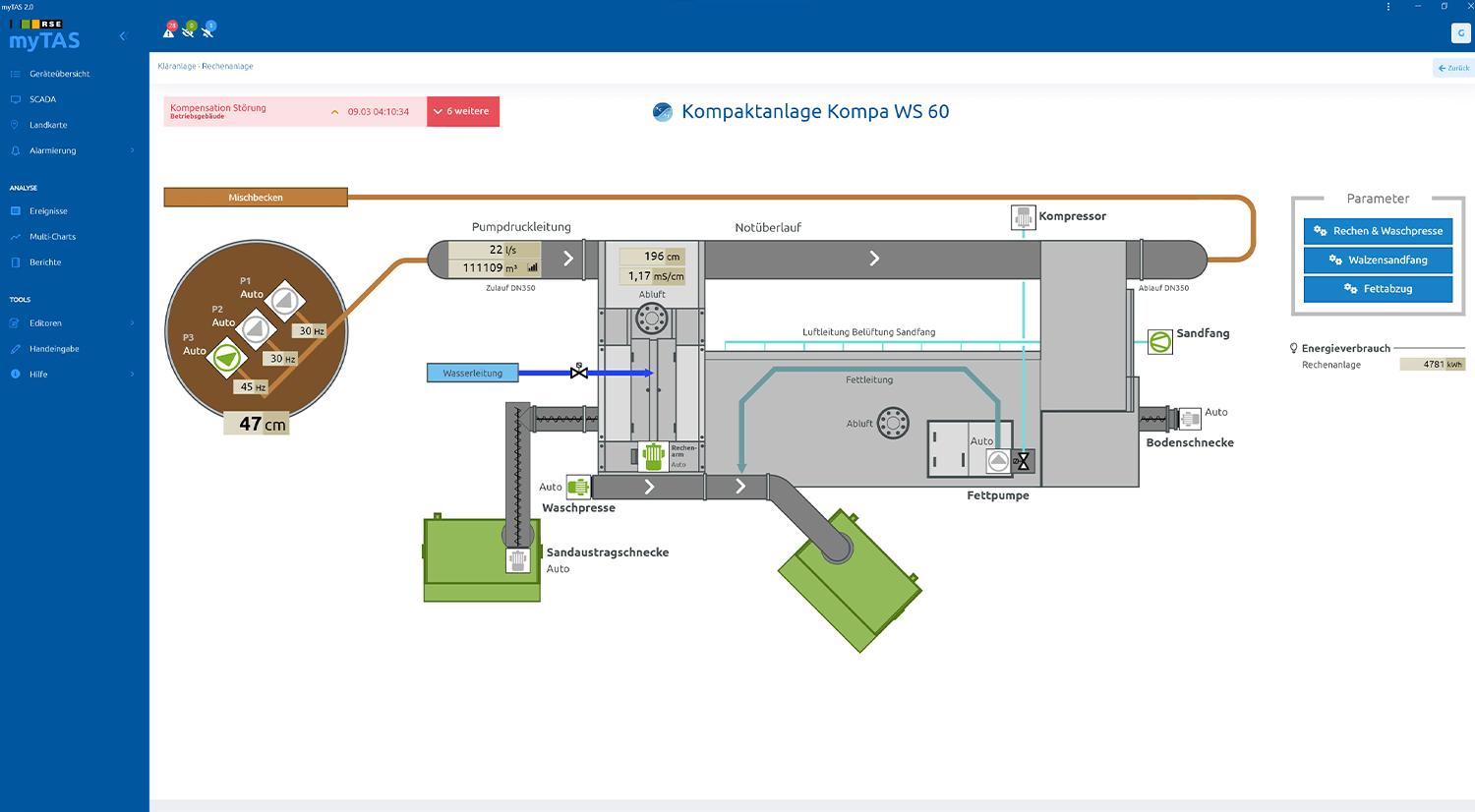Click the myTAS logo
Viewport: 1475px width, 812px height.
pos(44,35)
